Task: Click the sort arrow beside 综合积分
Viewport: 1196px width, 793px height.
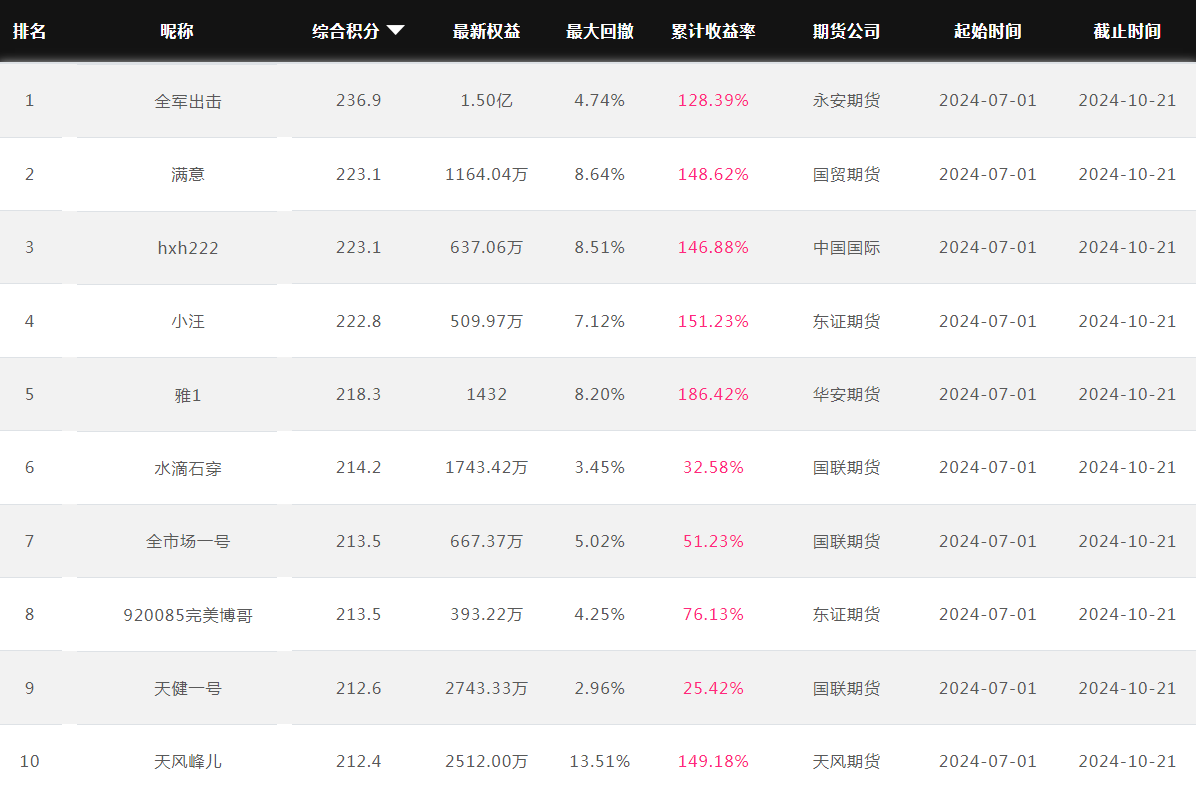Action: point(395,30)
